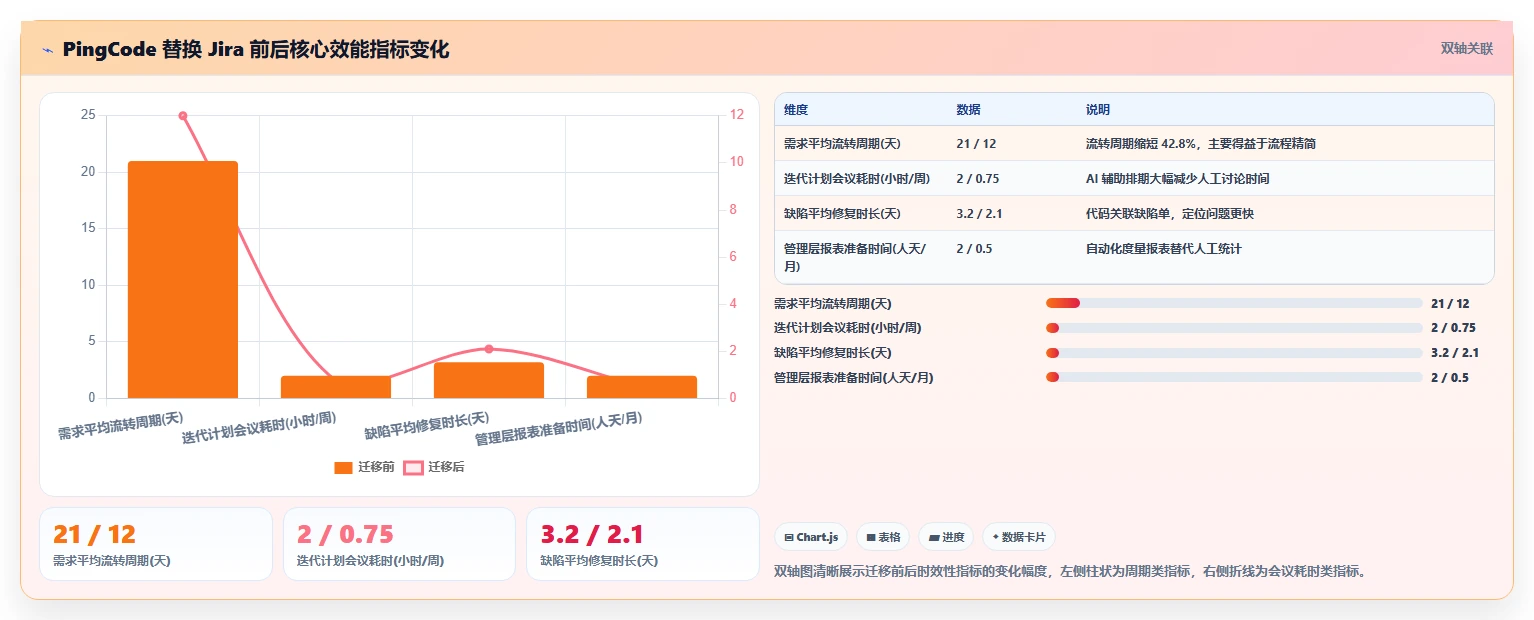Click the x-axis label 迭代计划会议耗时(小时/周)
This screenshot has height=620, width=1534.
point(259,427)
